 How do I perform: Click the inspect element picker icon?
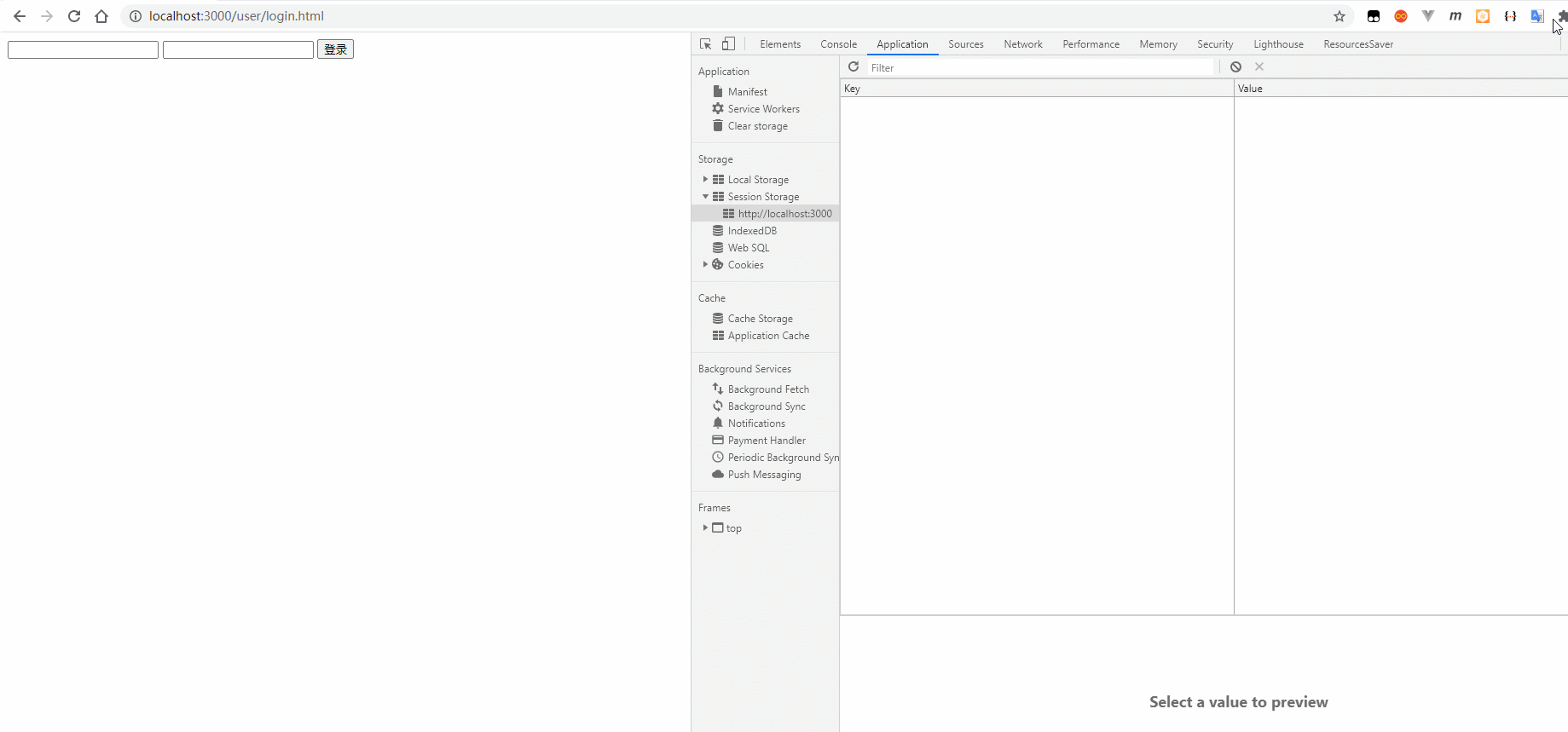point(705,44)
